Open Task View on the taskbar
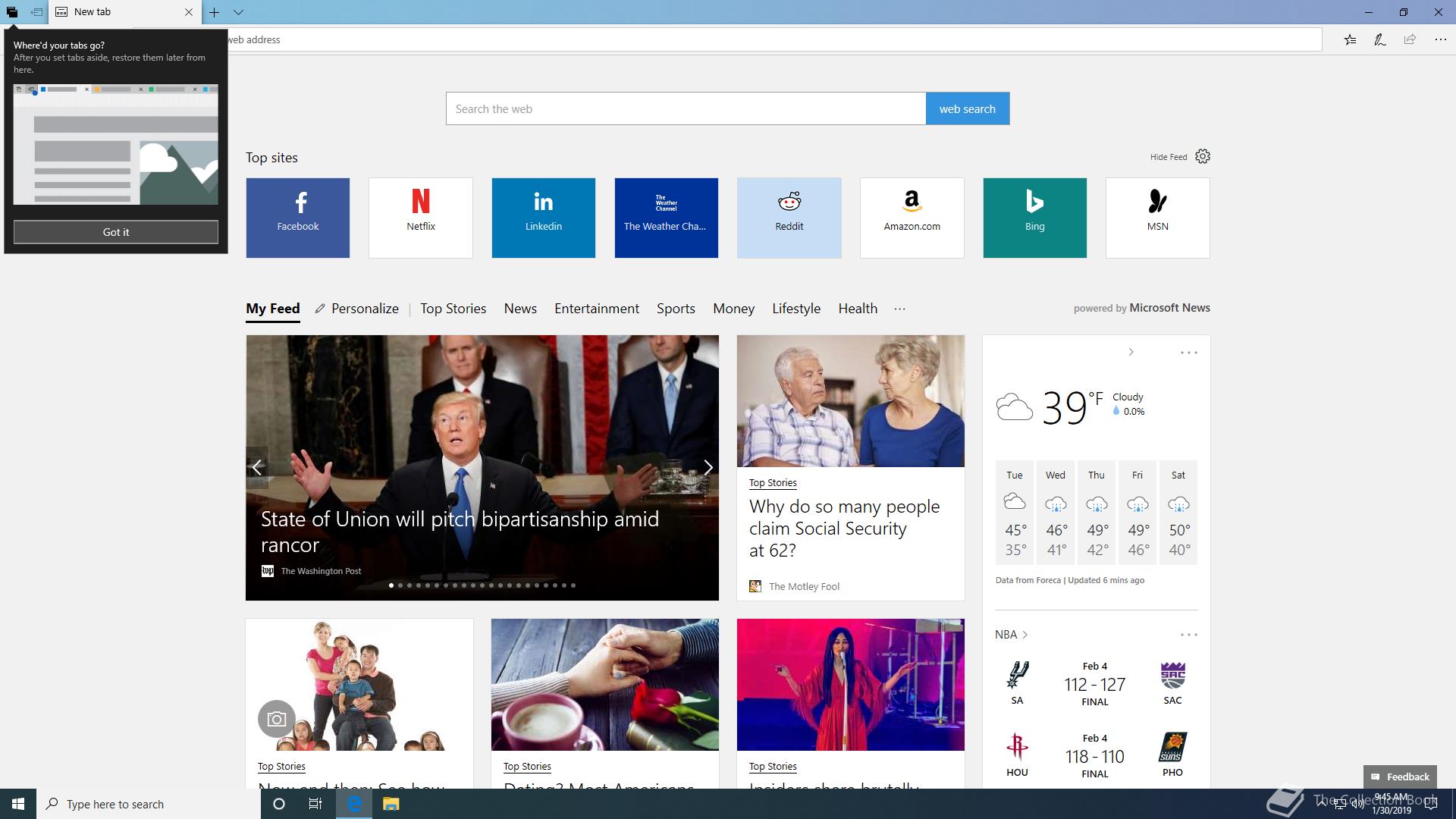 point(315,804)
